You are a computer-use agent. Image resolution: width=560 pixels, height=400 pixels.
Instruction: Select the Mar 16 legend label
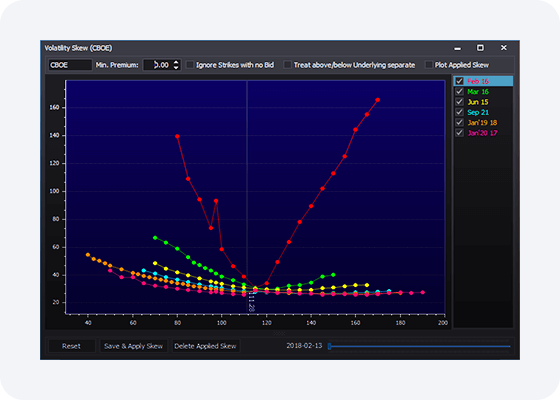[x=478, y=91]
